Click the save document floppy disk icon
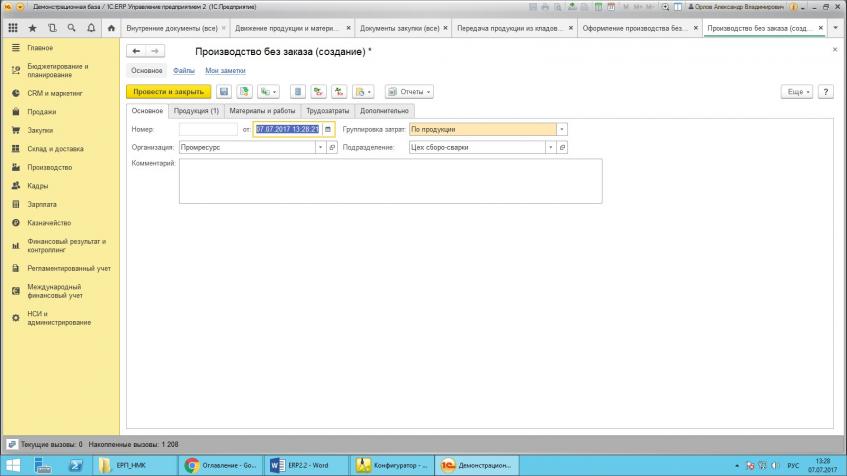This screenshot has width=847, height=476. point(224,91)
